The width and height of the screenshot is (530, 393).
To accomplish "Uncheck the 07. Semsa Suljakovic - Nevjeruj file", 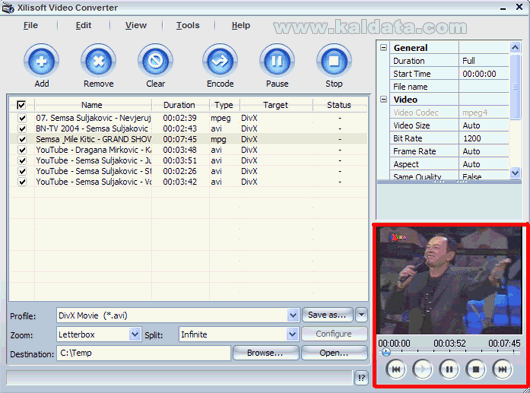I will coord(22,118).
